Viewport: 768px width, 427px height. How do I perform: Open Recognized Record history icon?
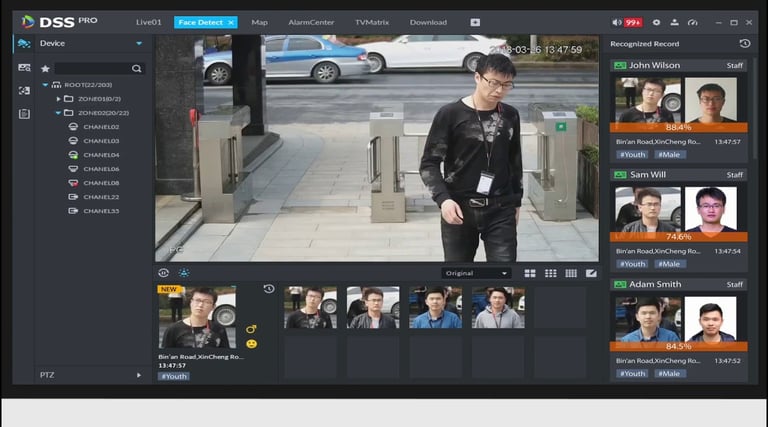[744, 44]
